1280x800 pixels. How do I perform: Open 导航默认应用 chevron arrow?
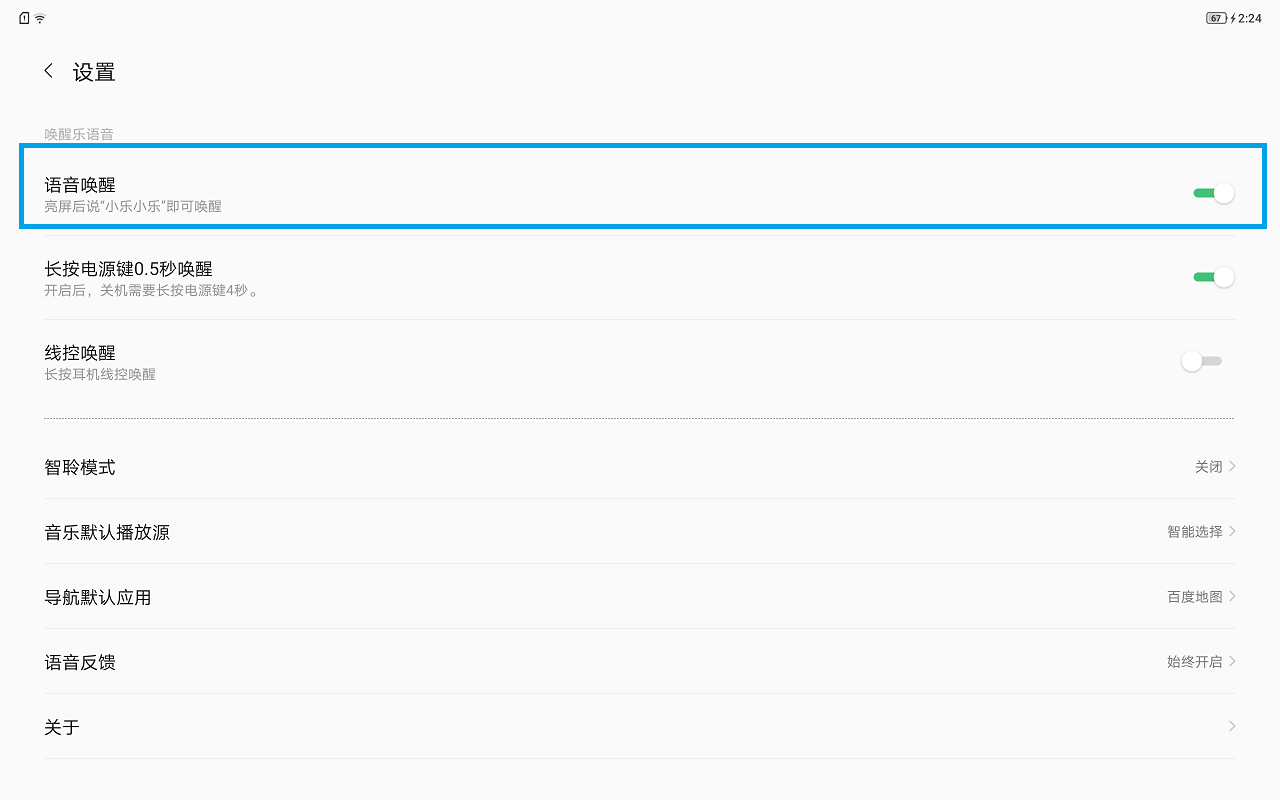pyautogui.click(x=1232, y=596)
